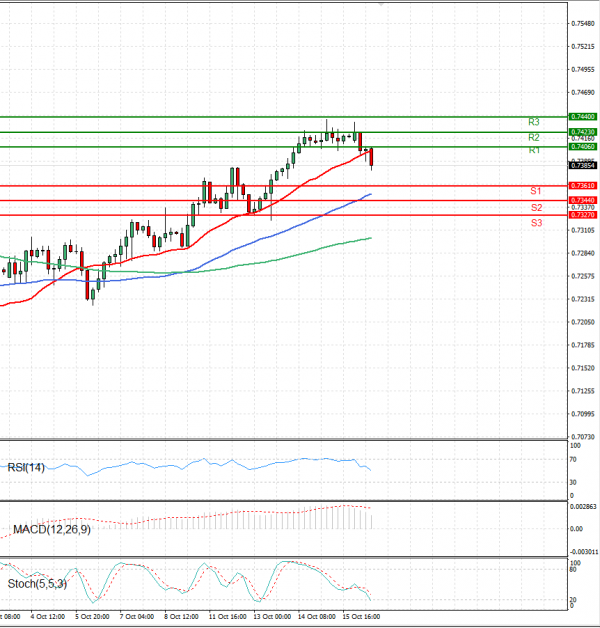The width and height of the screenshot is (600, 628).
Task: Click the 13 Oct 00:00 time label
Action: click(x=272, y=617)
